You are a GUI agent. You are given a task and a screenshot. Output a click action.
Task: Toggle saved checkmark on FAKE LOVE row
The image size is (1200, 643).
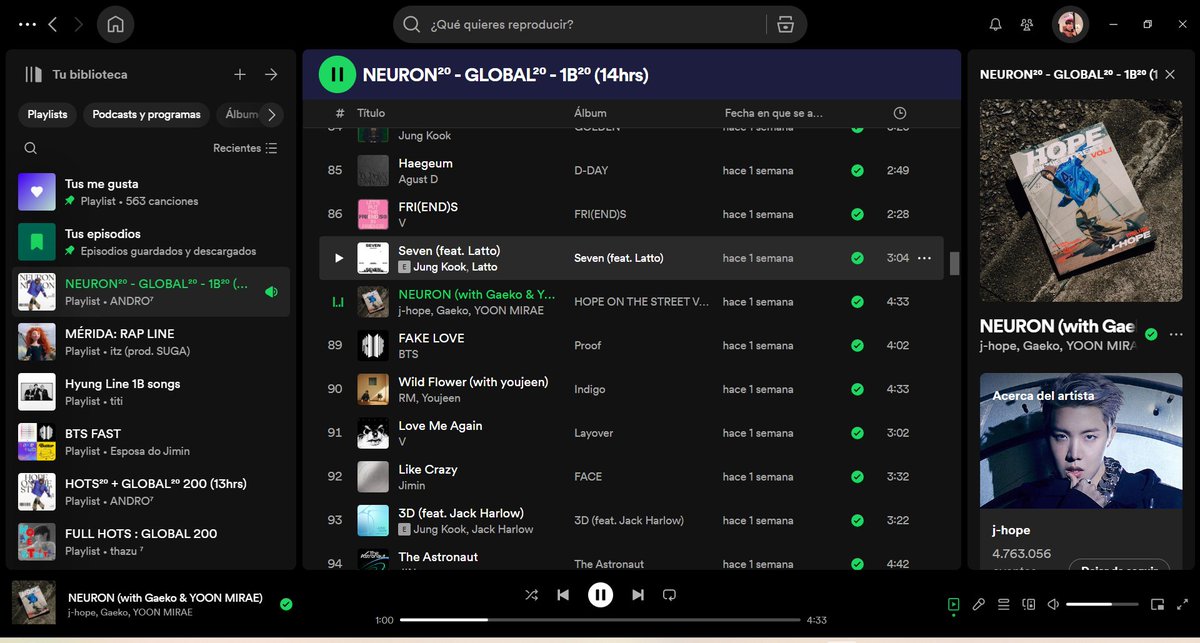[857, 345]
